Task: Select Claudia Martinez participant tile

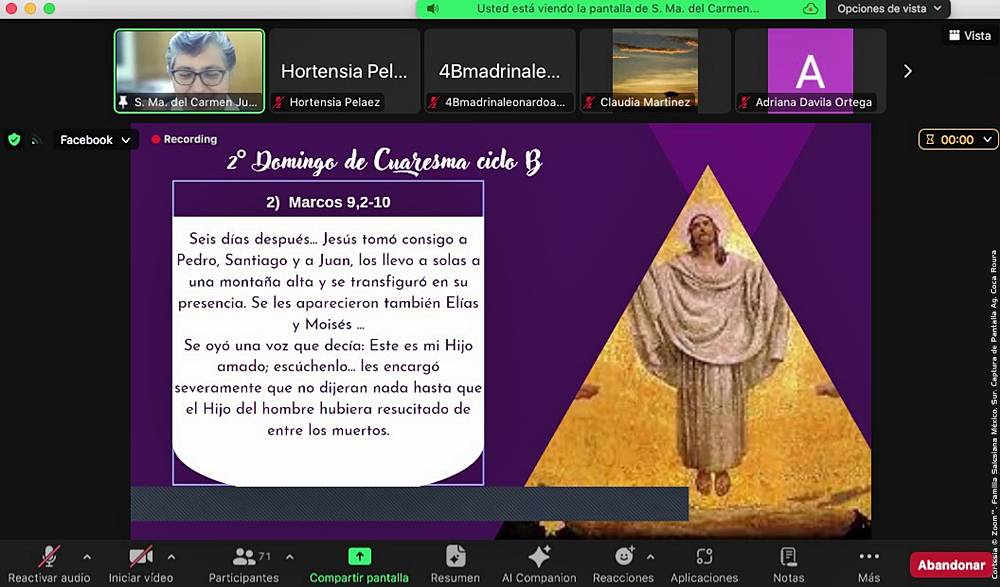Action: [655, 71]
